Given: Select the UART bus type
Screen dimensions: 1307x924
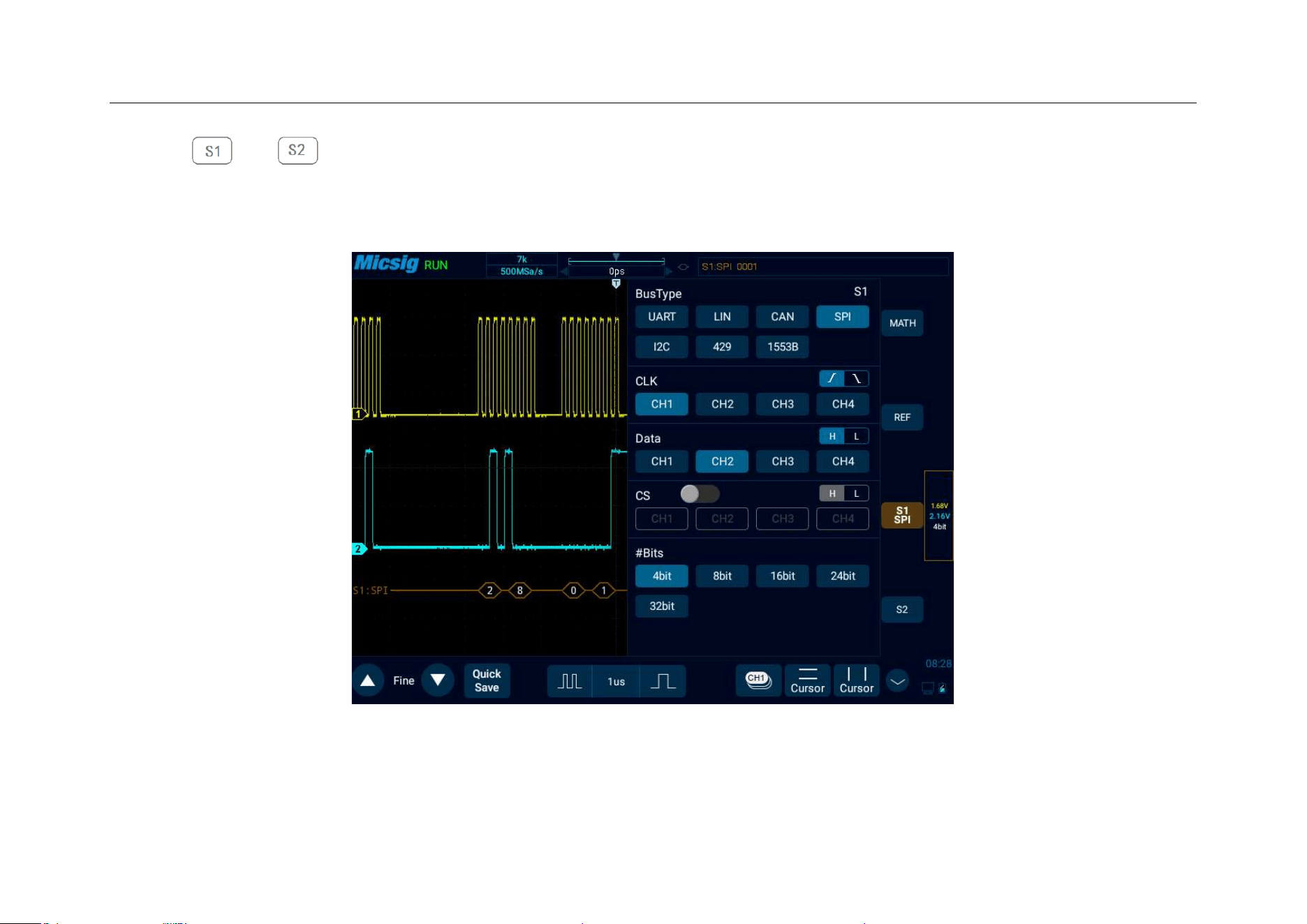Looking at the screenshot, I should (x=661, y=317).
